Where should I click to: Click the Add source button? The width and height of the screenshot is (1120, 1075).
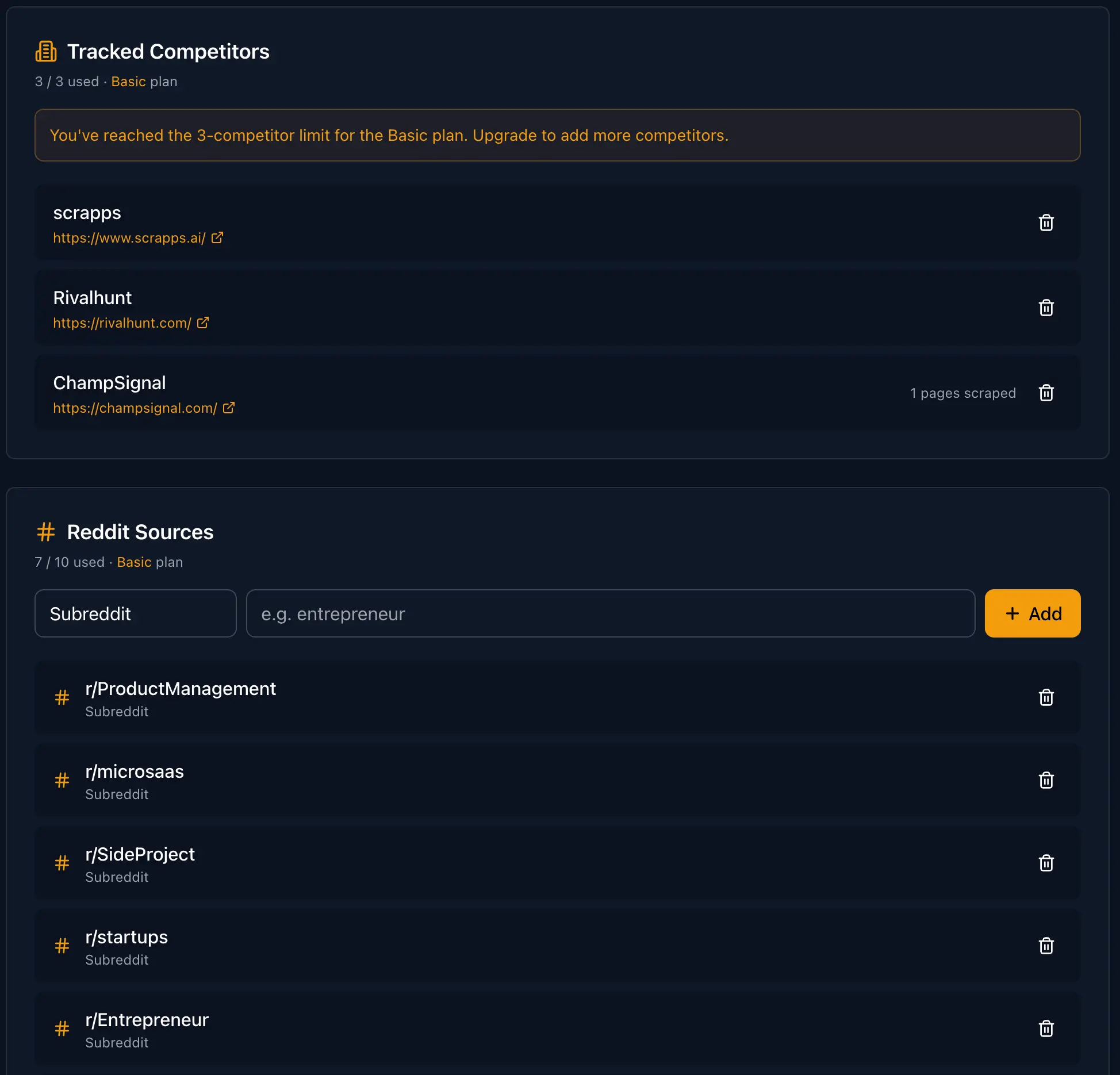click(1033, 613)
